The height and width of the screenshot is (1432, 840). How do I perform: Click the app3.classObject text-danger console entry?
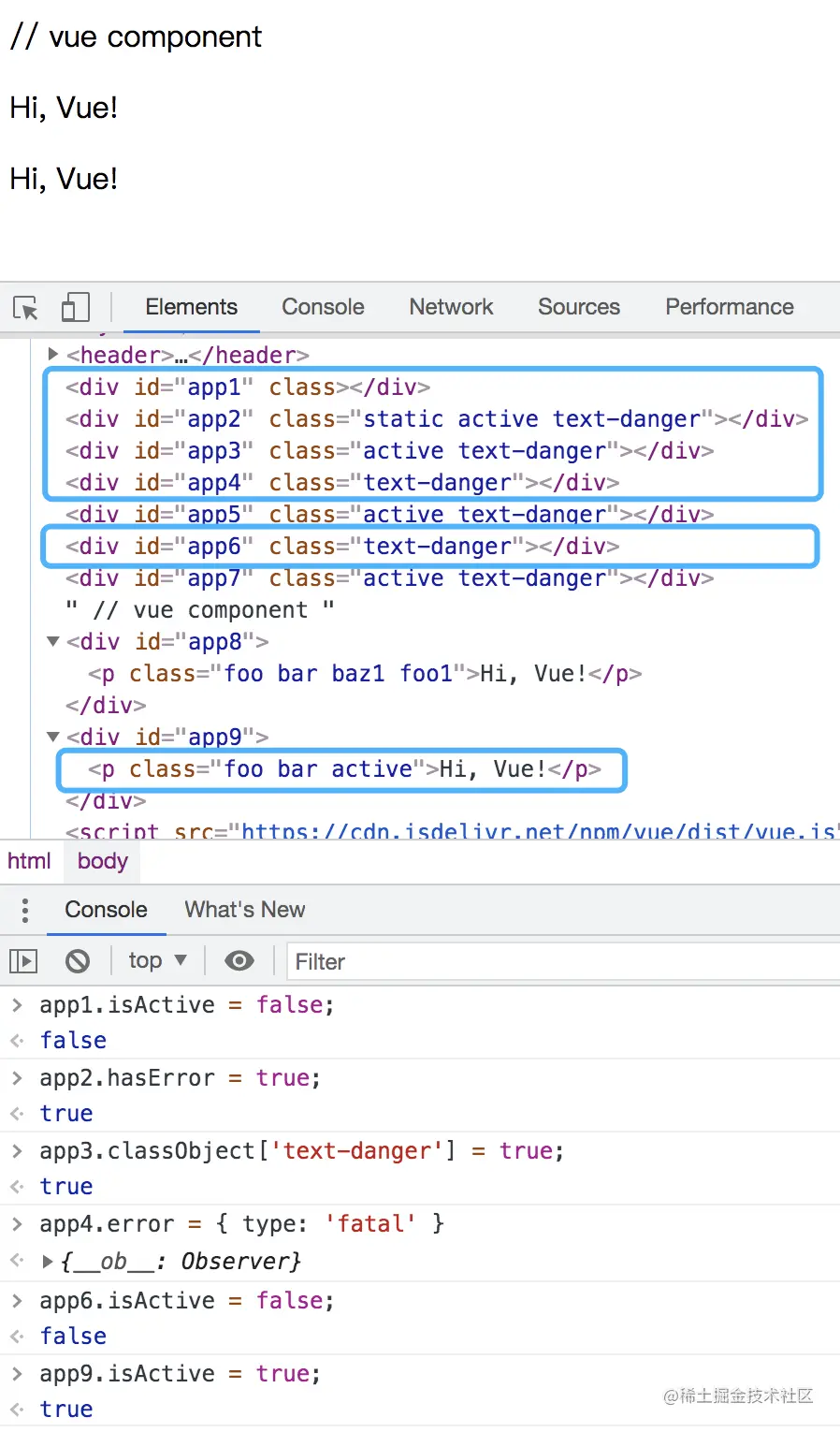(302, 1151)
